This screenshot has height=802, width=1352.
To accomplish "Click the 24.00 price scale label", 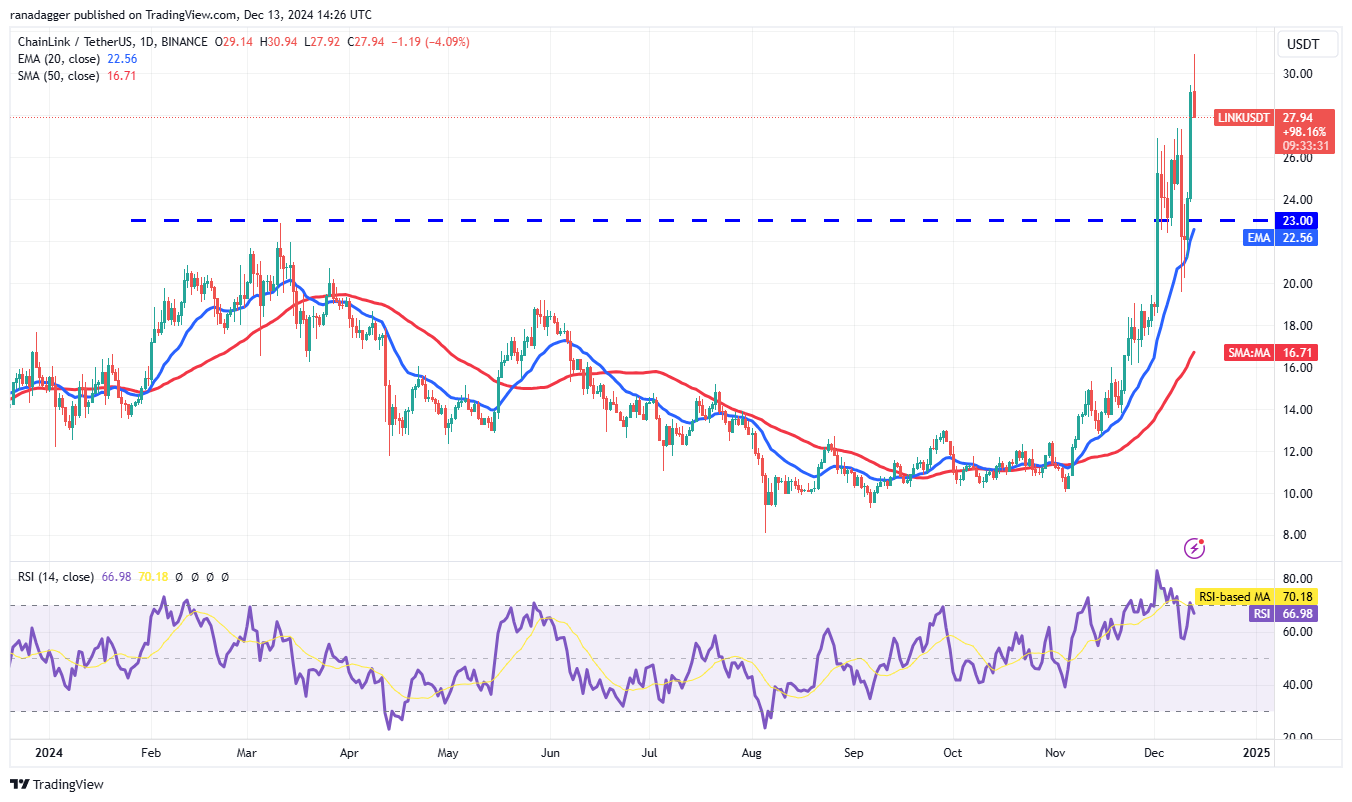I will pos(1298,200).
